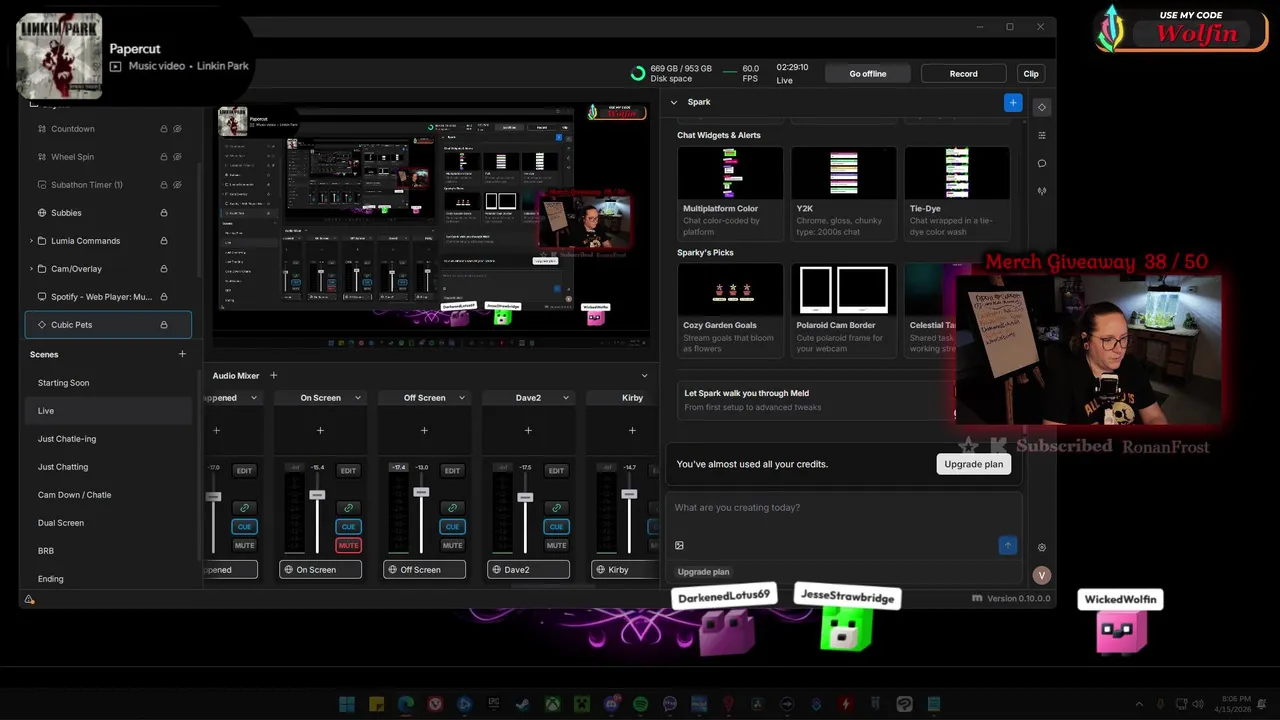This screenshot has width=1280, height=720.
Task: Click the blue plus button in Spark header
Action: [1013, 102]
